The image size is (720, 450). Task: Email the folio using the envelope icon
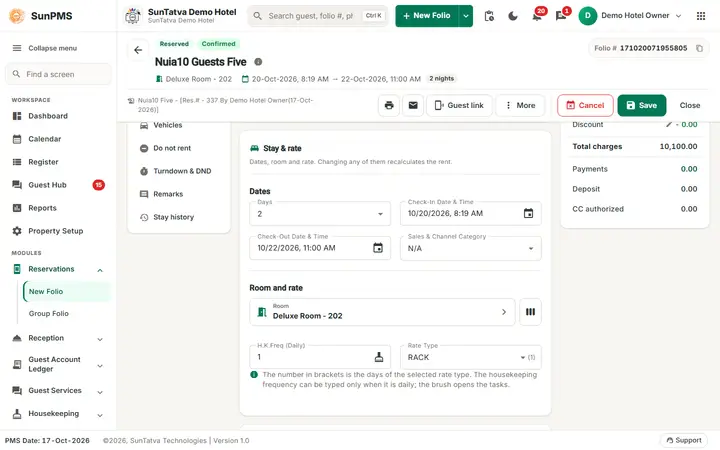pyautogui.click(x=413, y=105)
